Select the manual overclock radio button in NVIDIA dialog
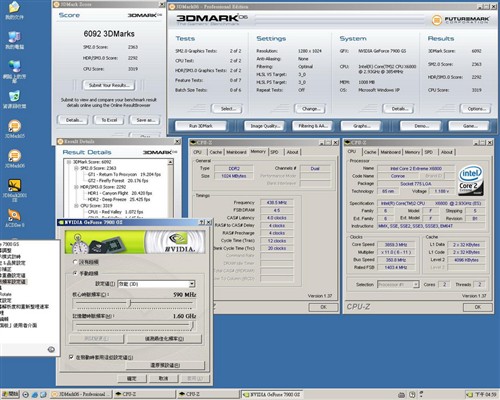The width and height of the screenshot is (500, 400). [x=75, y=273]
